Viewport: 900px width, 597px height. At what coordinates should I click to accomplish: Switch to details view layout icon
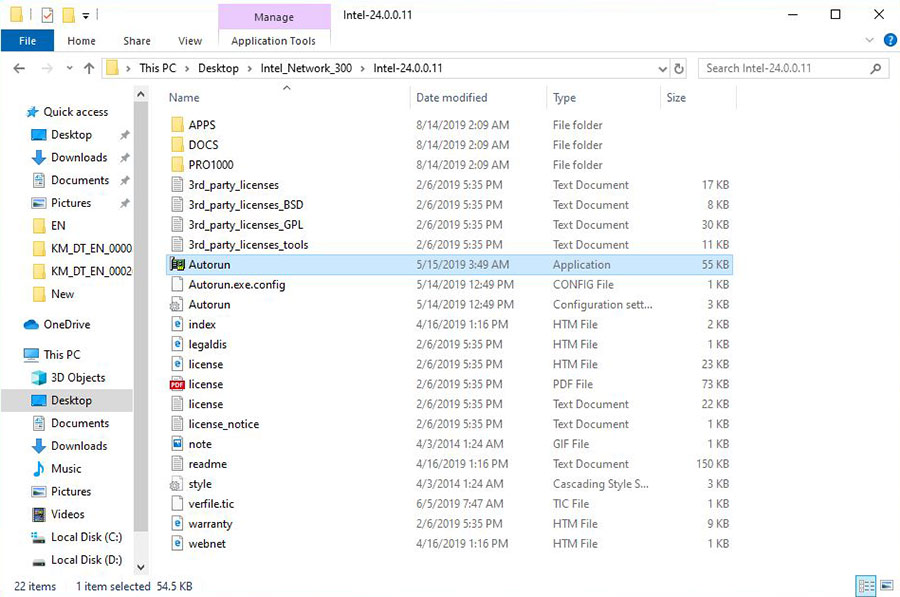tap(866, 586)
